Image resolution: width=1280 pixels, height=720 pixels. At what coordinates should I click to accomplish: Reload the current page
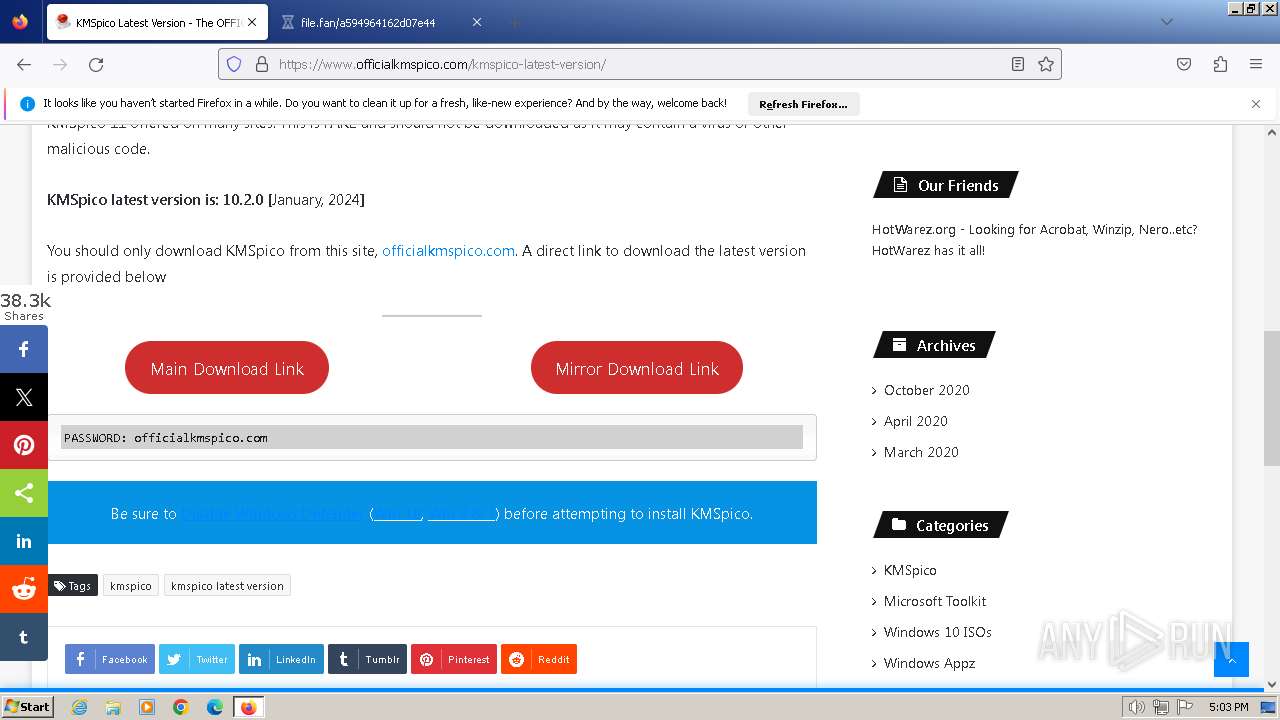(96, 64)
